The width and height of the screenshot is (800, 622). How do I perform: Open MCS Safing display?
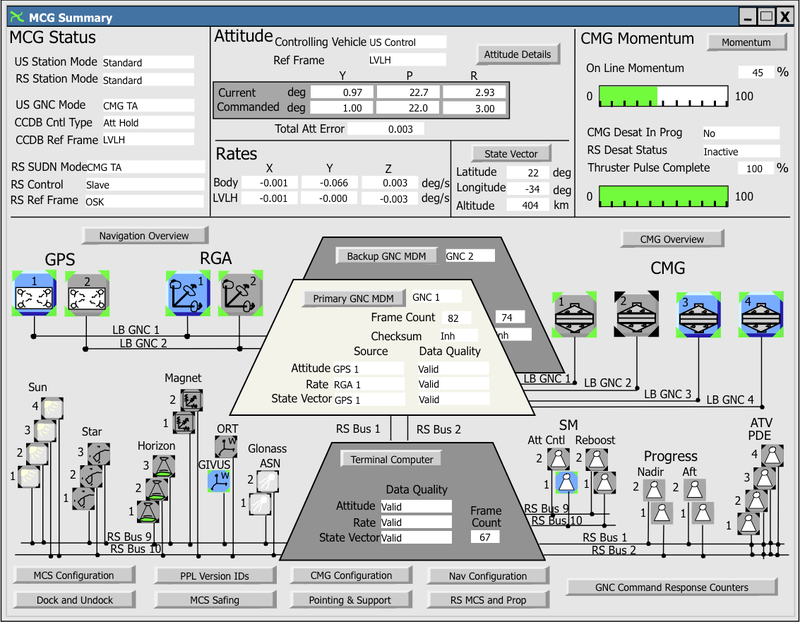[x=214, y=600]
